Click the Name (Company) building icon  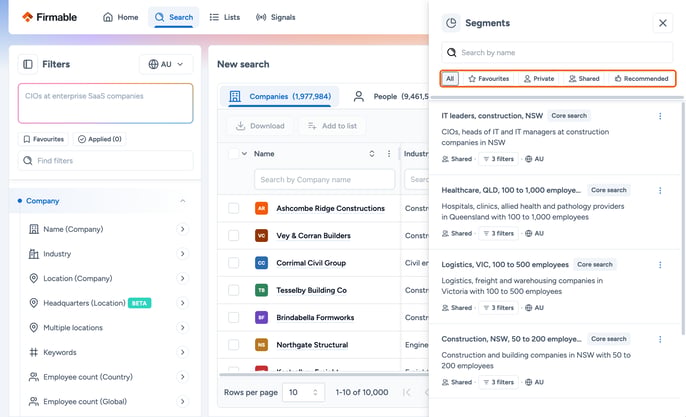coord(34,229)
